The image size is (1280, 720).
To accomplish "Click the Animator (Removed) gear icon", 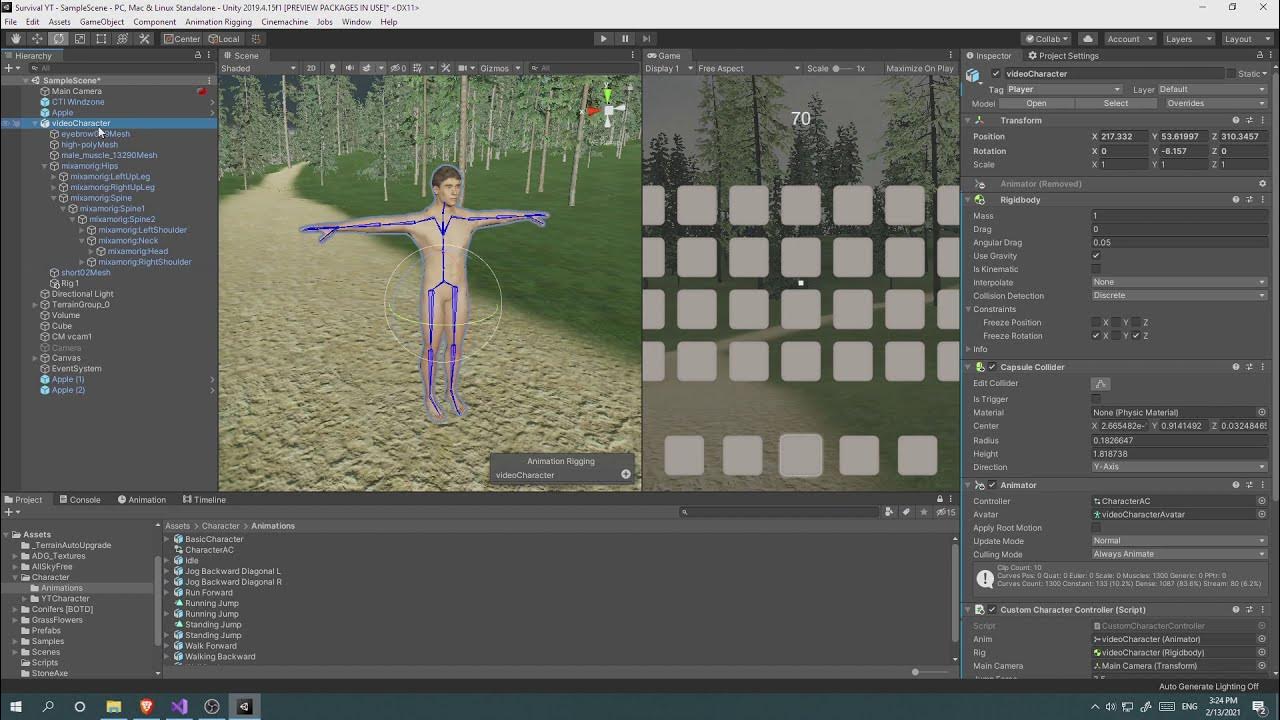I will pos(1262,184).
